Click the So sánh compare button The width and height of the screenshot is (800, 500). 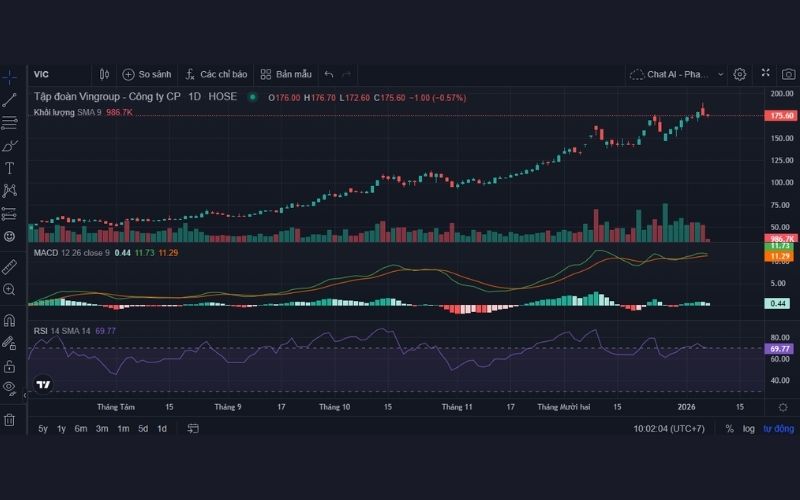tap(146, 74)
